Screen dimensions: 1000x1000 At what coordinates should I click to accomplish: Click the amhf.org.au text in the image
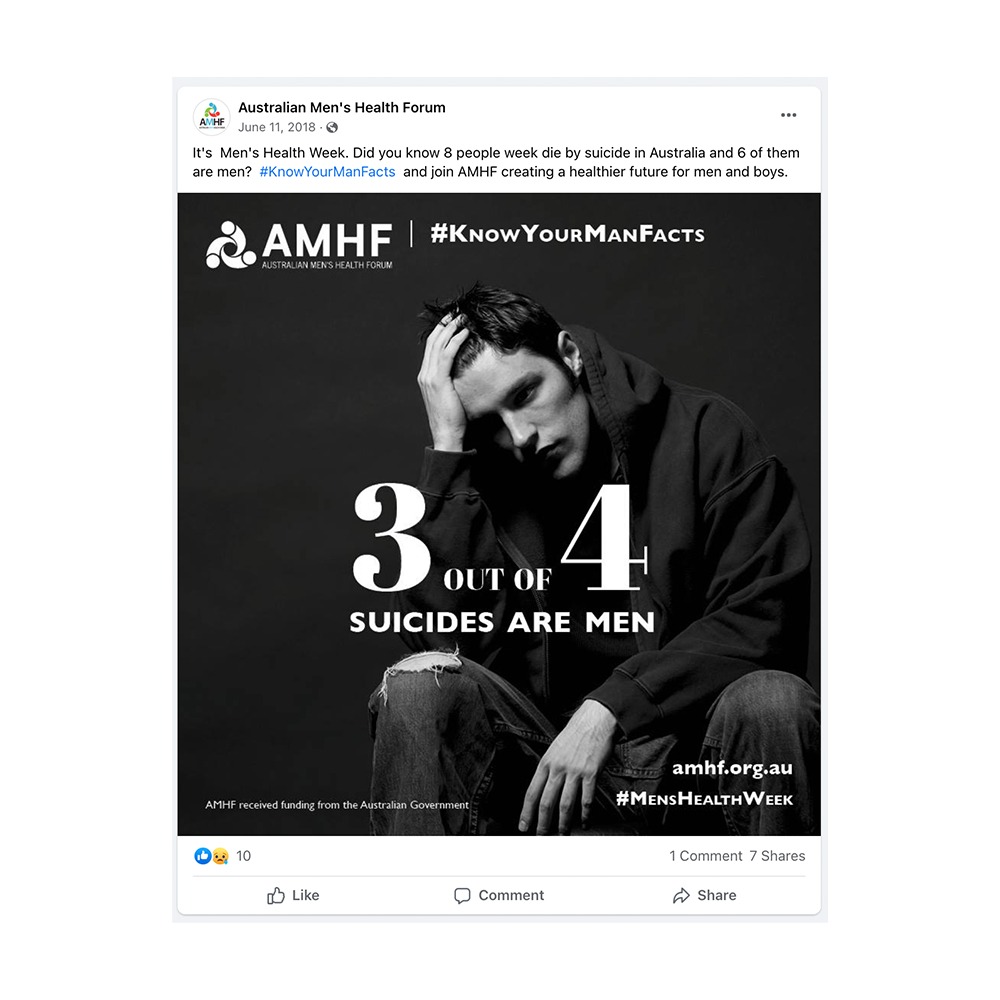(732, 768)
